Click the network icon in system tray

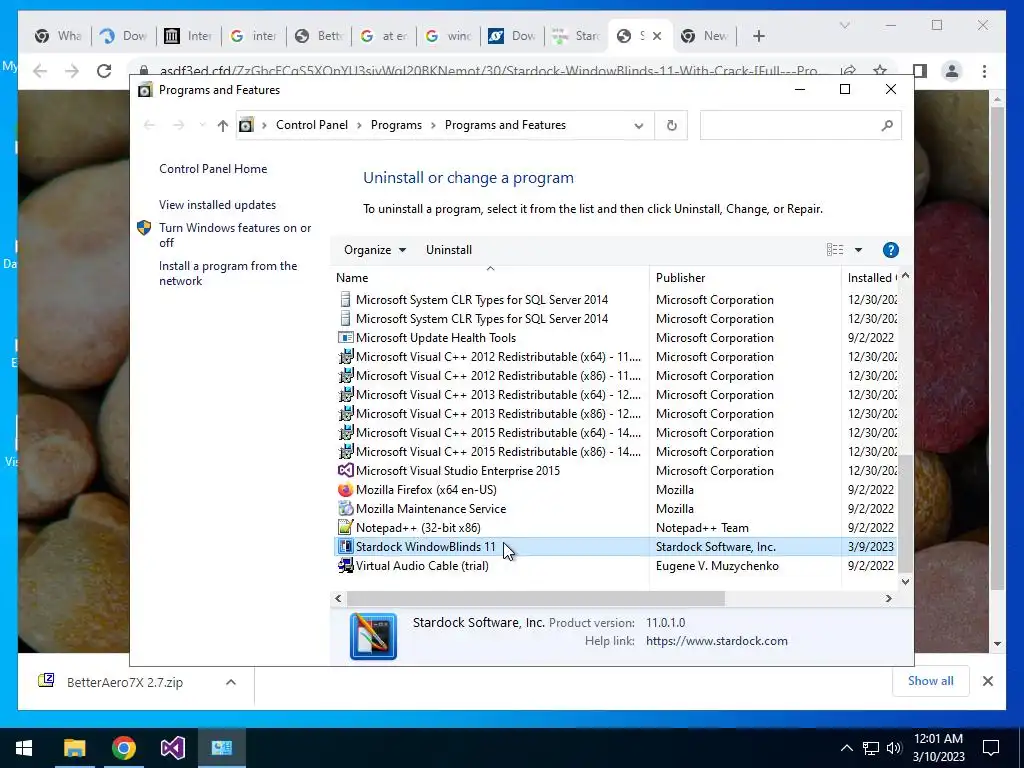click(x=871, y=748)
